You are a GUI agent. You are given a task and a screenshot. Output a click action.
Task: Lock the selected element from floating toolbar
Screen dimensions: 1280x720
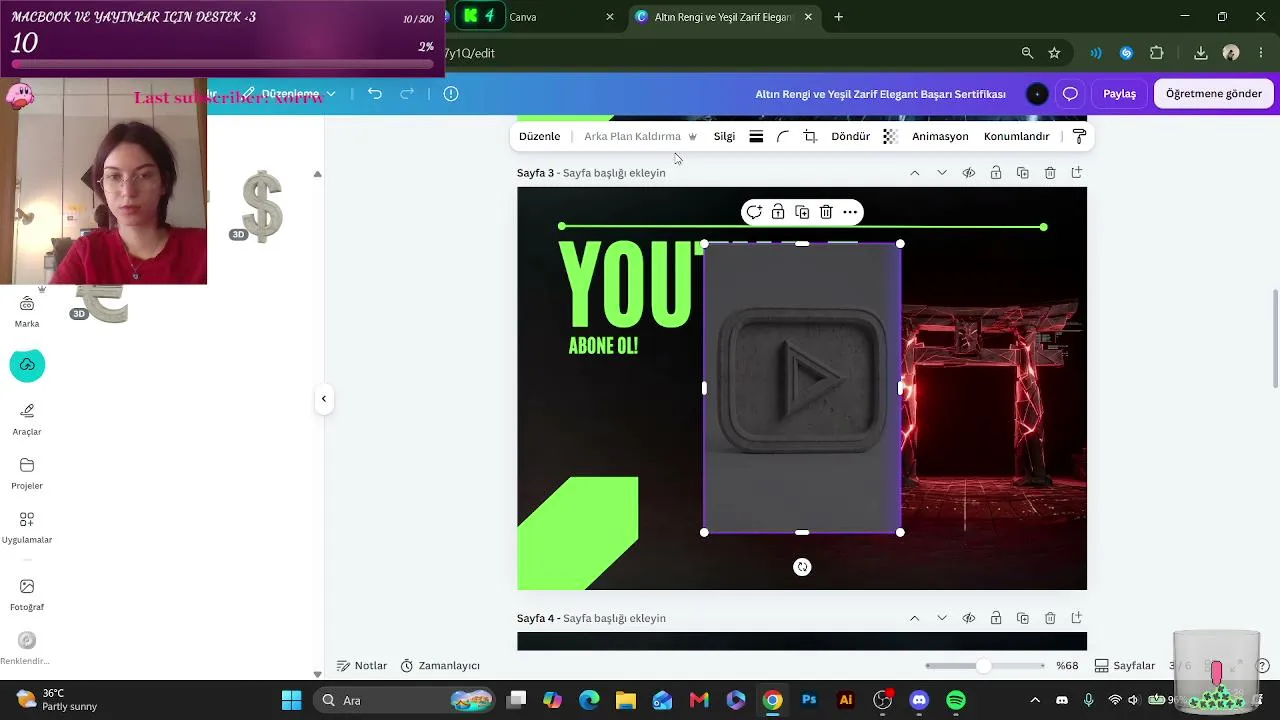tap(778, 212)
